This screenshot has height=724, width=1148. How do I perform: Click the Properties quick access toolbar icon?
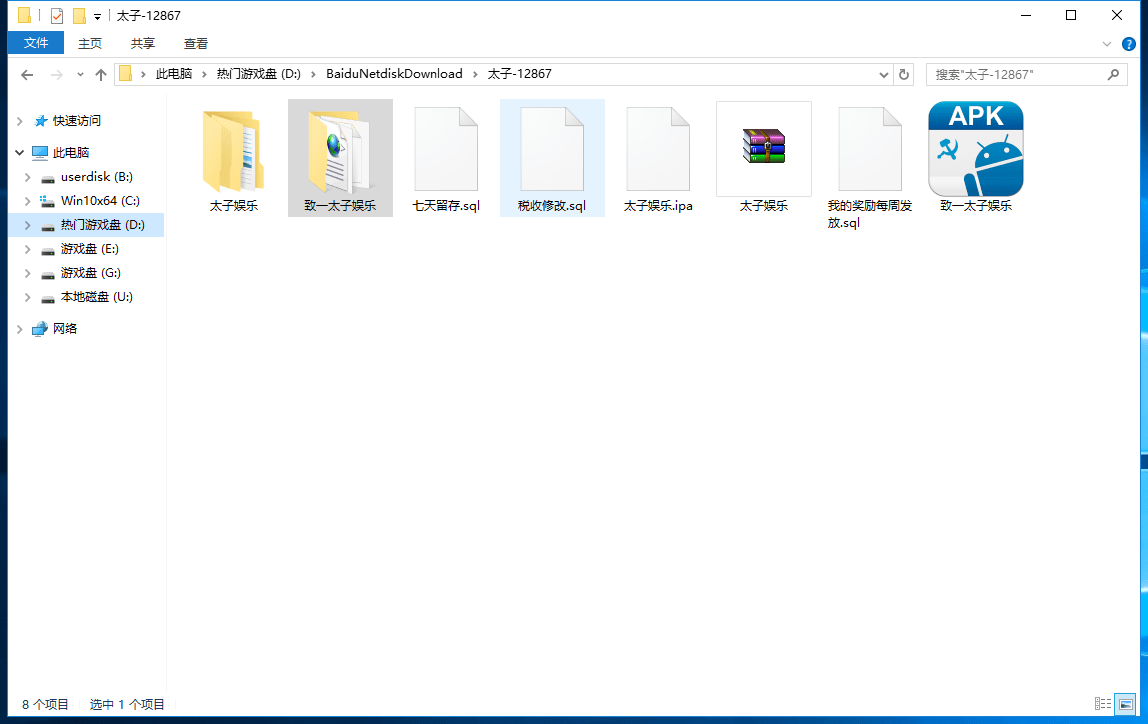[x=57, y=15]
